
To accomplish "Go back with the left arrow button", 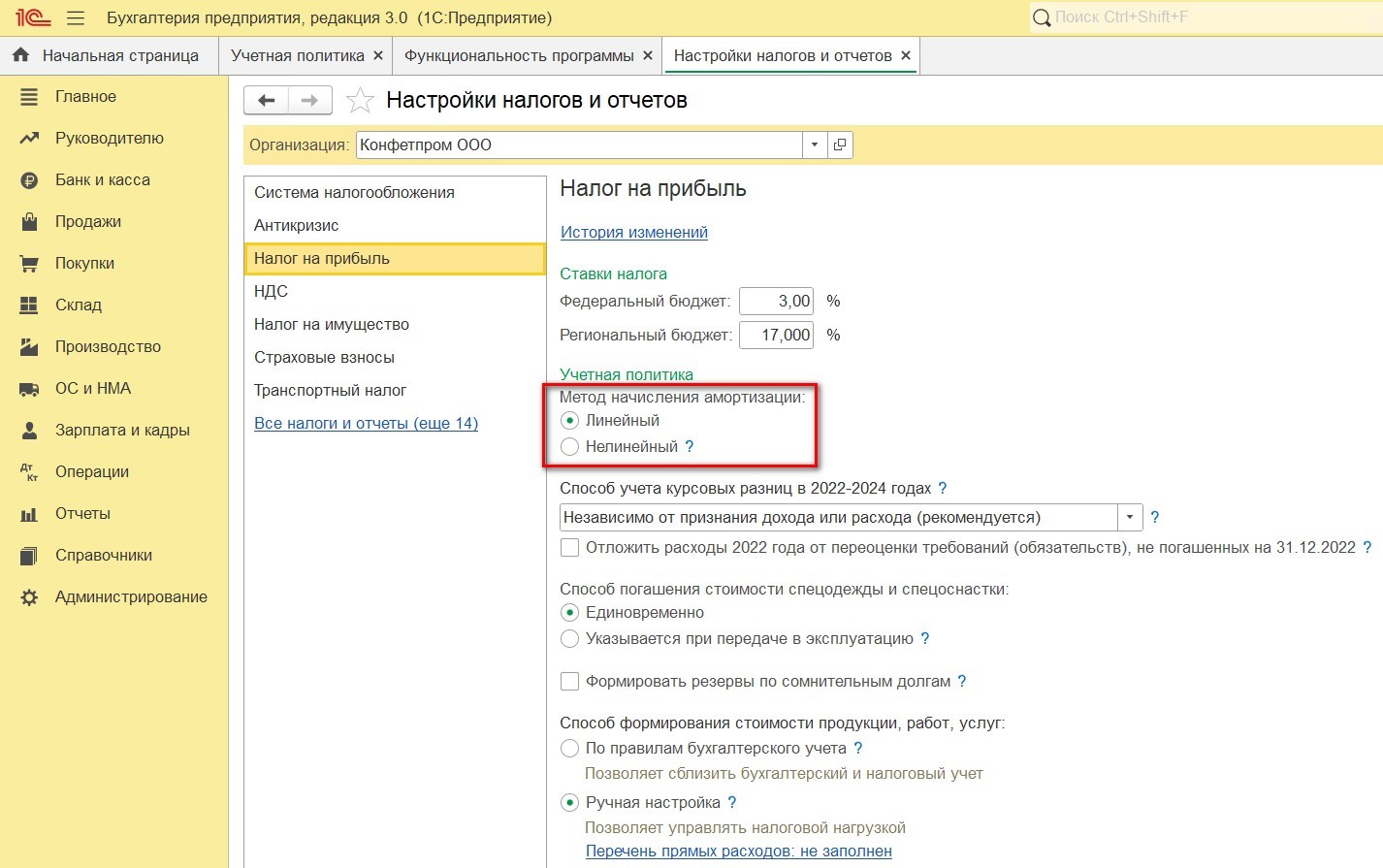I will [267, 100].
